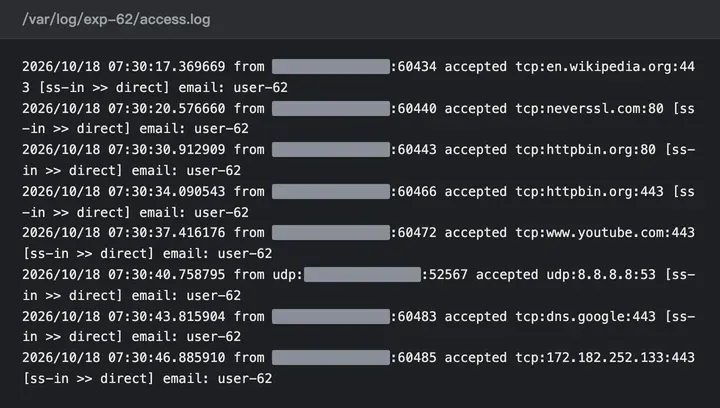Click the udp:8.8.8.8:53 destination text

(x=601, y=275)
